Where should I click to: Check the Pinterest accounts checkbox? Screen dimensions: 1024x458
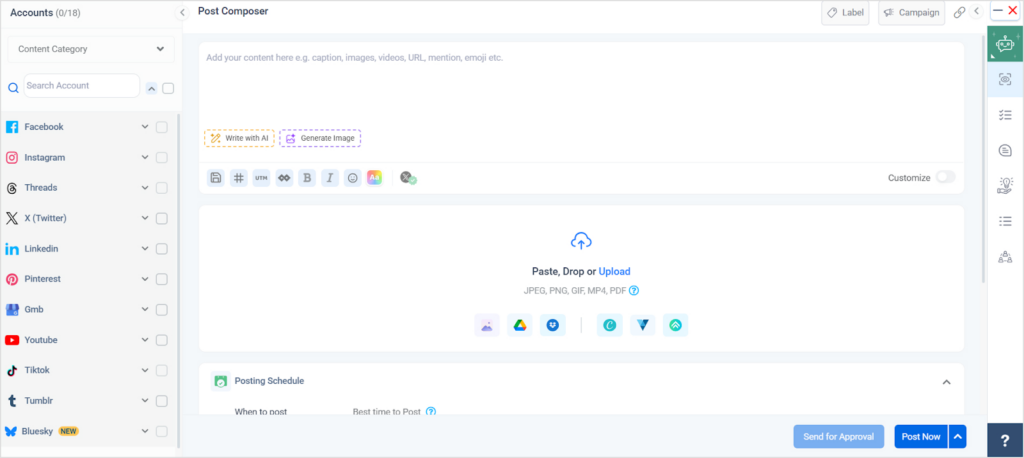pyautogui.click(x=161, y=279)
